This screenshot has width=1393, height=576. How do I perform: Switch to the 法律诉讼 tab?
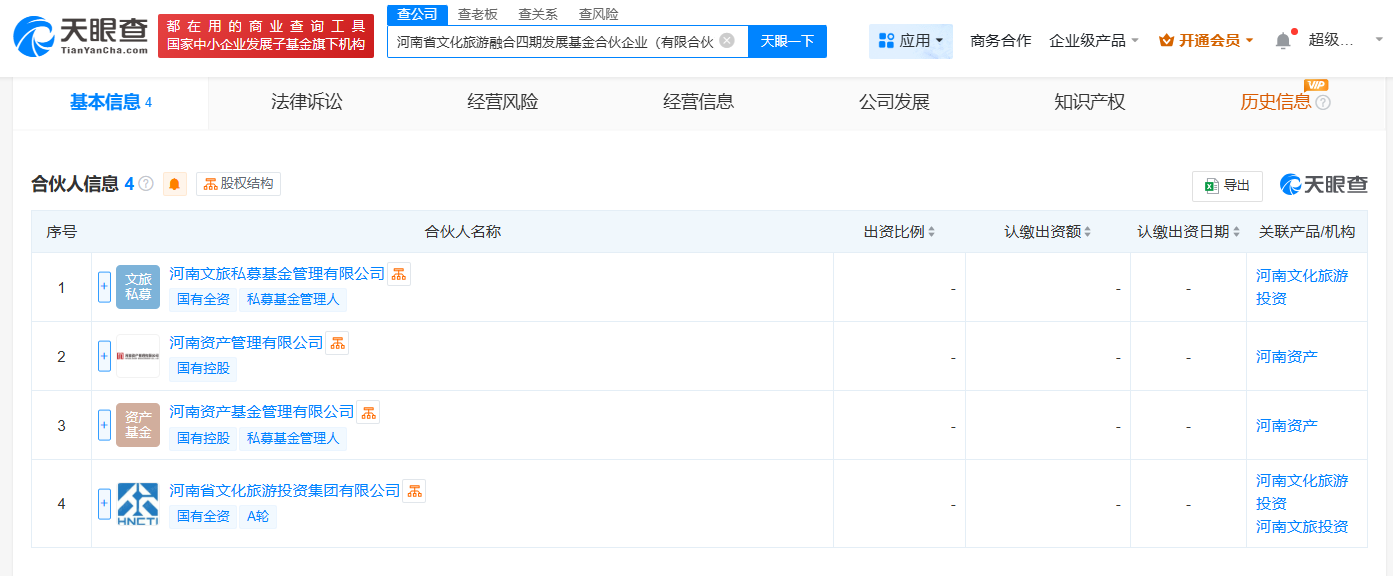click(x=306, y=102)
